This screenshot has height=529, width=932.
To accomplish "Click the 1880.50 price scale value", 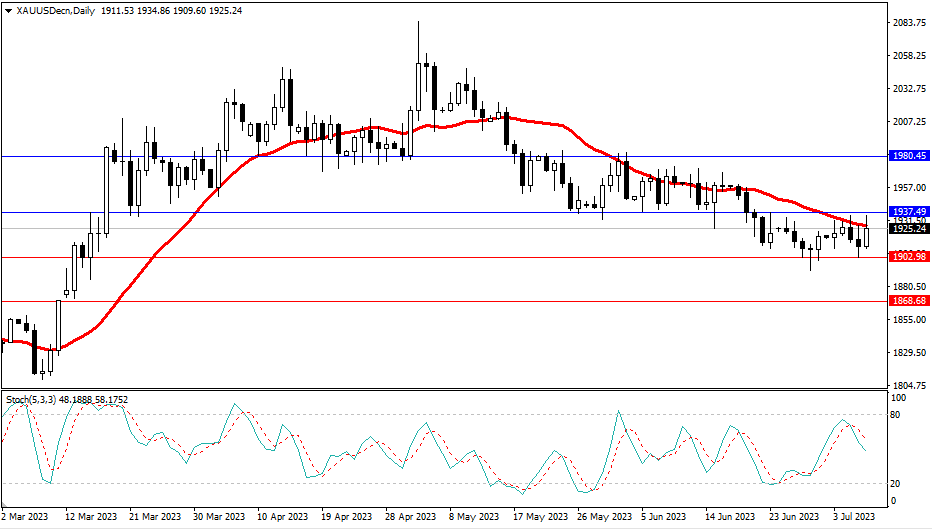I will pyautogui.click(x=909, y=286).
